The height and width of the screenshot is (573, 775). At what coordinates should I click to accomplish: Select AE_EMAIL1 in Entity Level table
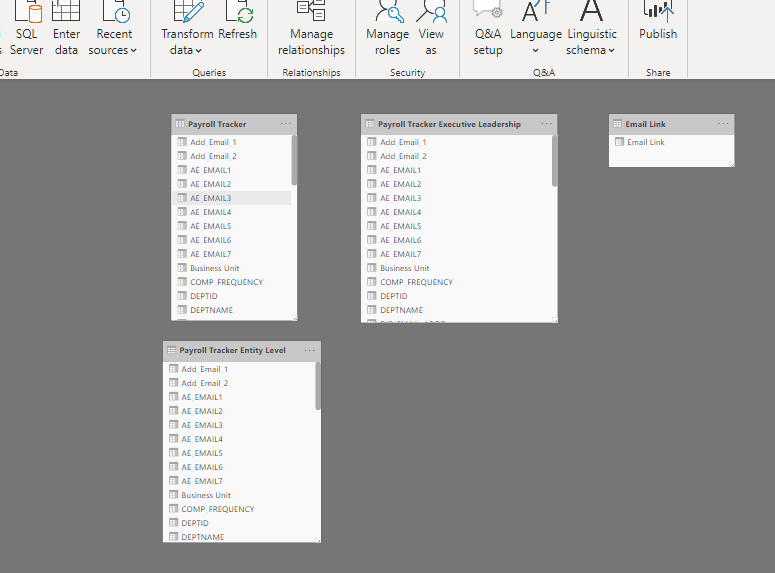pos(239,397)
